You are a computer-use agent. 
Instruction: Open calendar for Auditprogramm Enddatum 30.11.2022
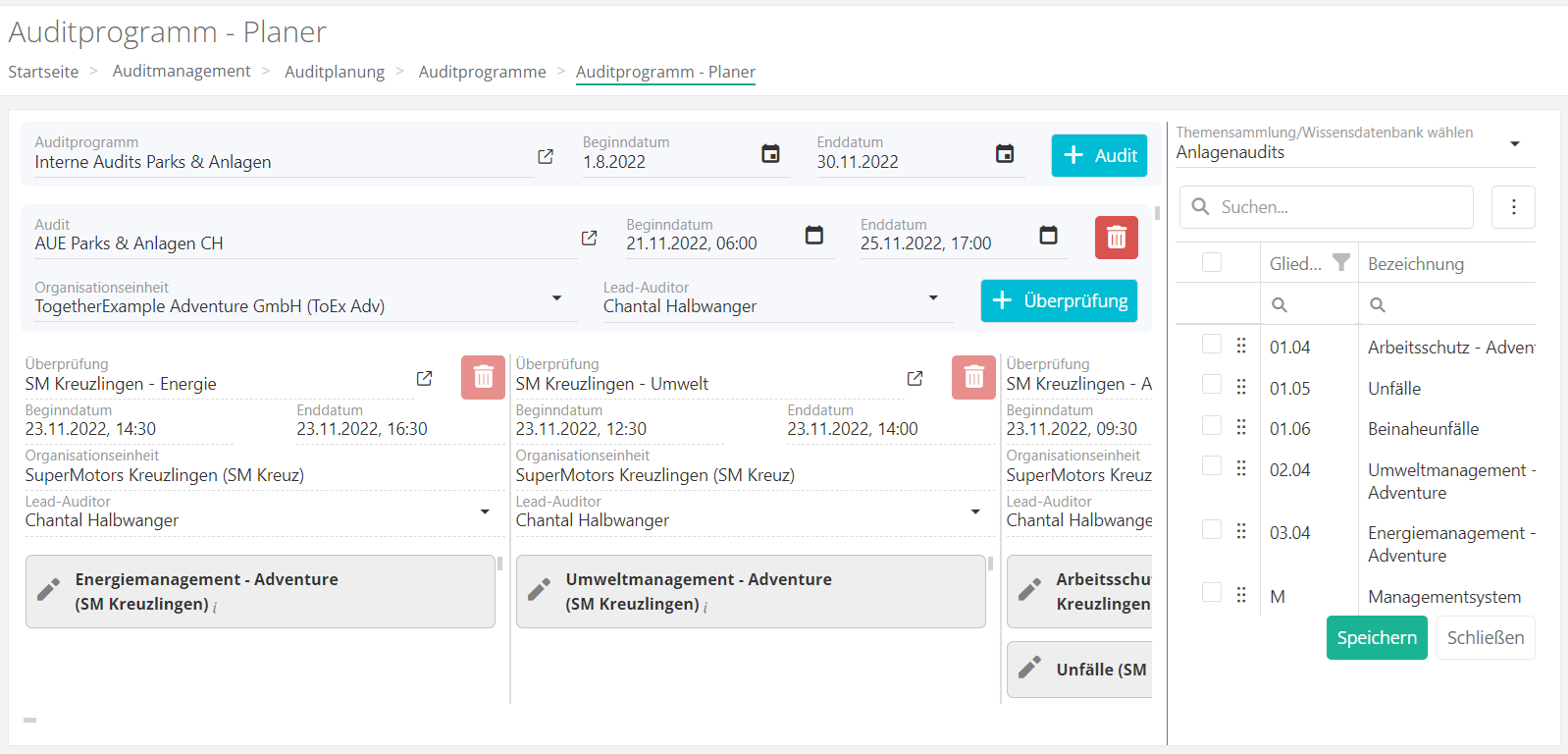coord(1004,154)
